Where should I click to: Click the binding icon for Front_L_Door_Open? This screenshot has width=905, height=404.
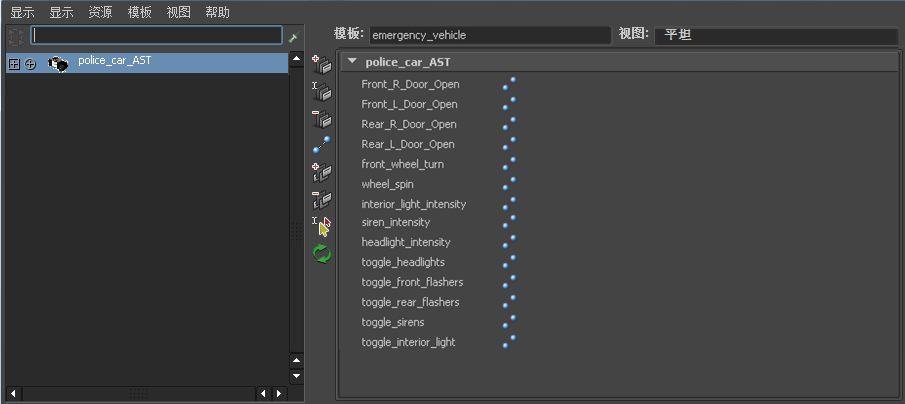tap(508, 104)
